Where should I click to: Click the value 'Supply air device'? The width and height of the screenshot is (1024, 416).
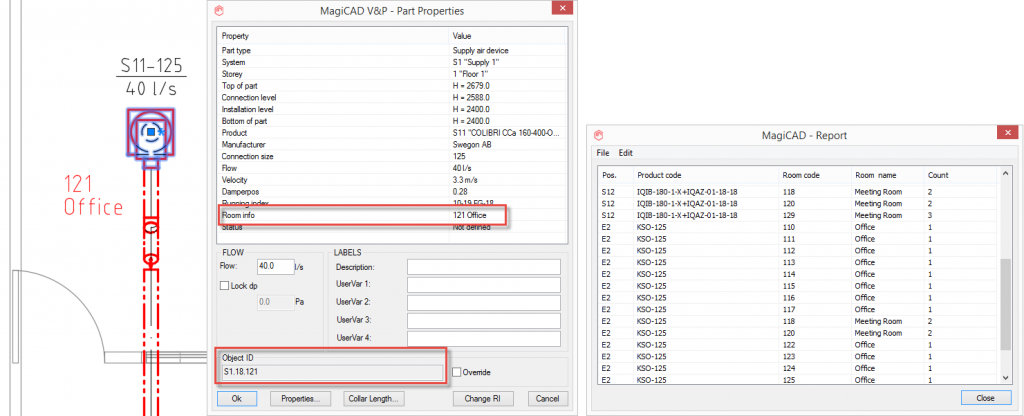tap(481, 50)
